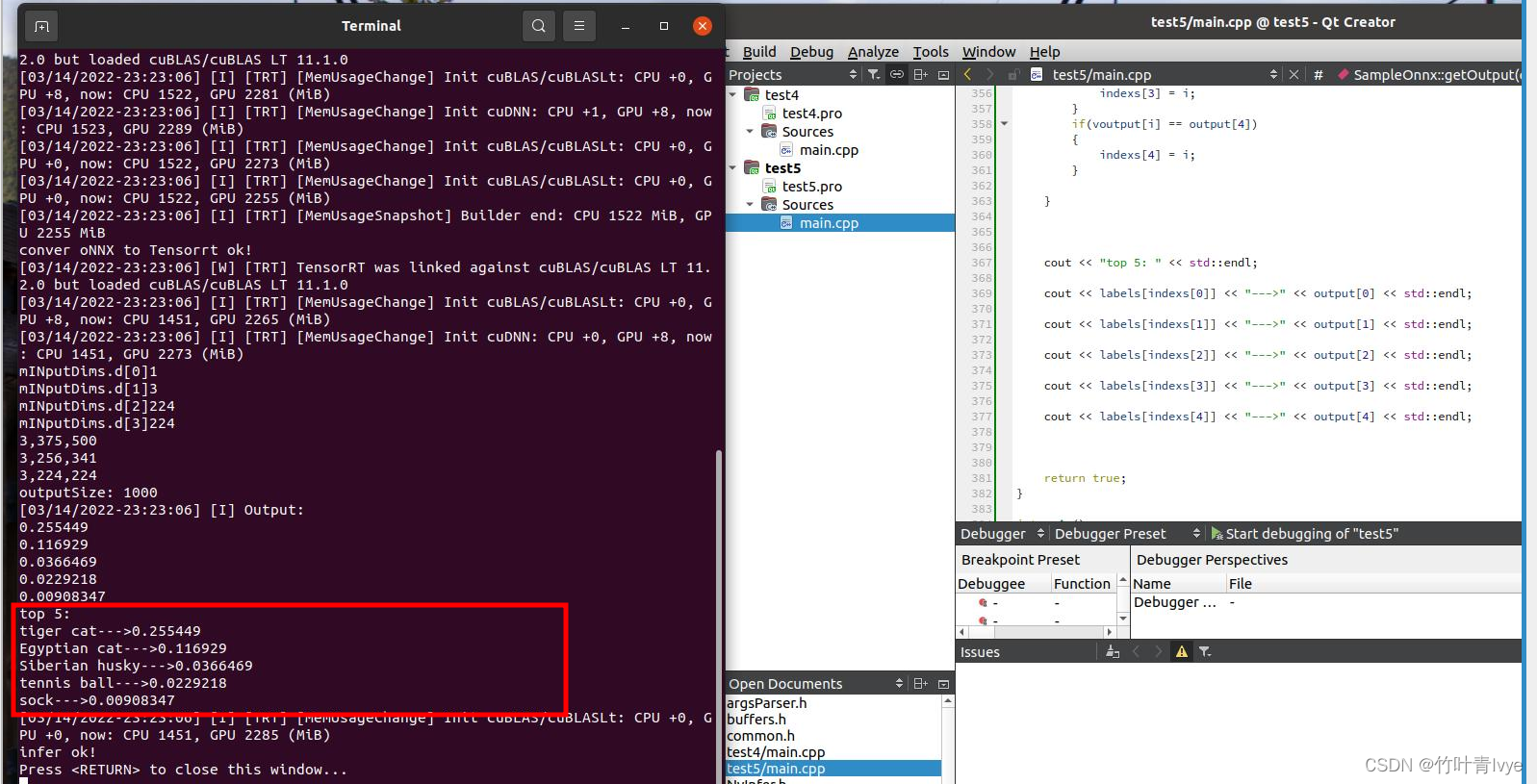Image resolution: width=1537 pixels, height=784 pixels.
Task: Select test5/main.cpp in Open Documents
Action: coord(833,768)
